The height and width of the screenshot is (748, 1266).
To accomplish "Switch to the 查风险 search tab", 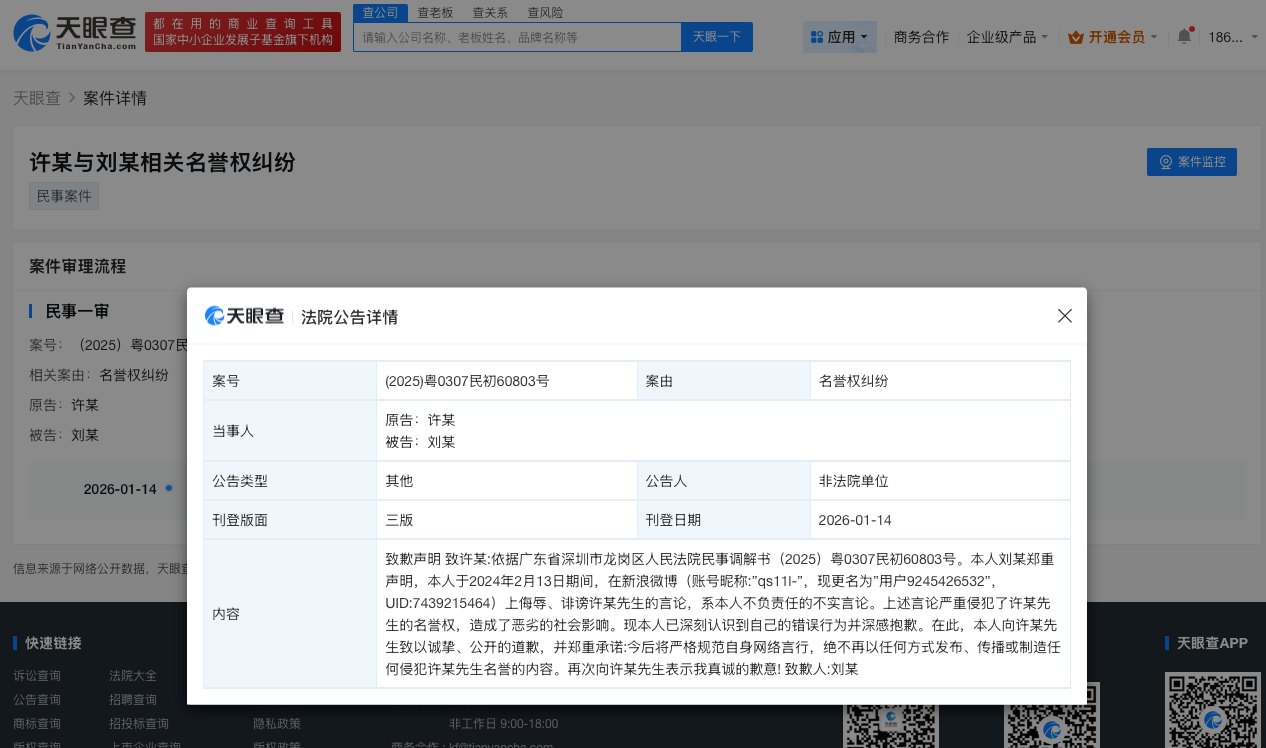I will [x=545, y=12].
